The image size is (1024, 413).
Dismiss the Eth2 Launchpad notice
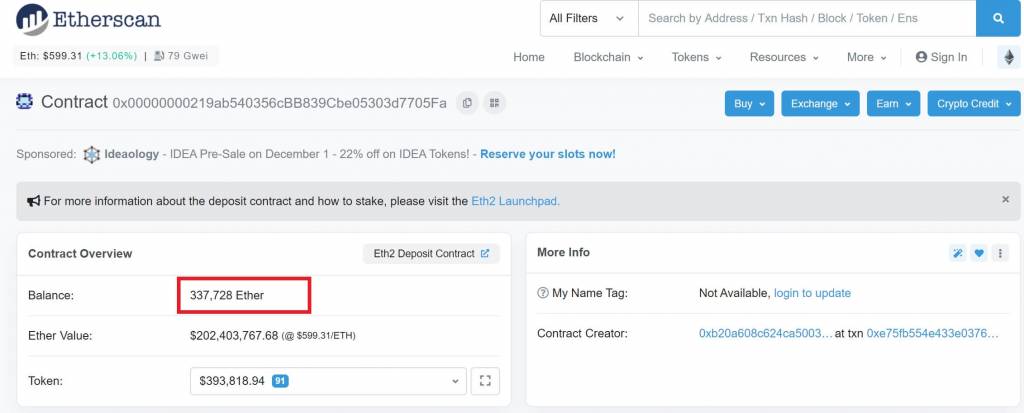pos(1005,200)
